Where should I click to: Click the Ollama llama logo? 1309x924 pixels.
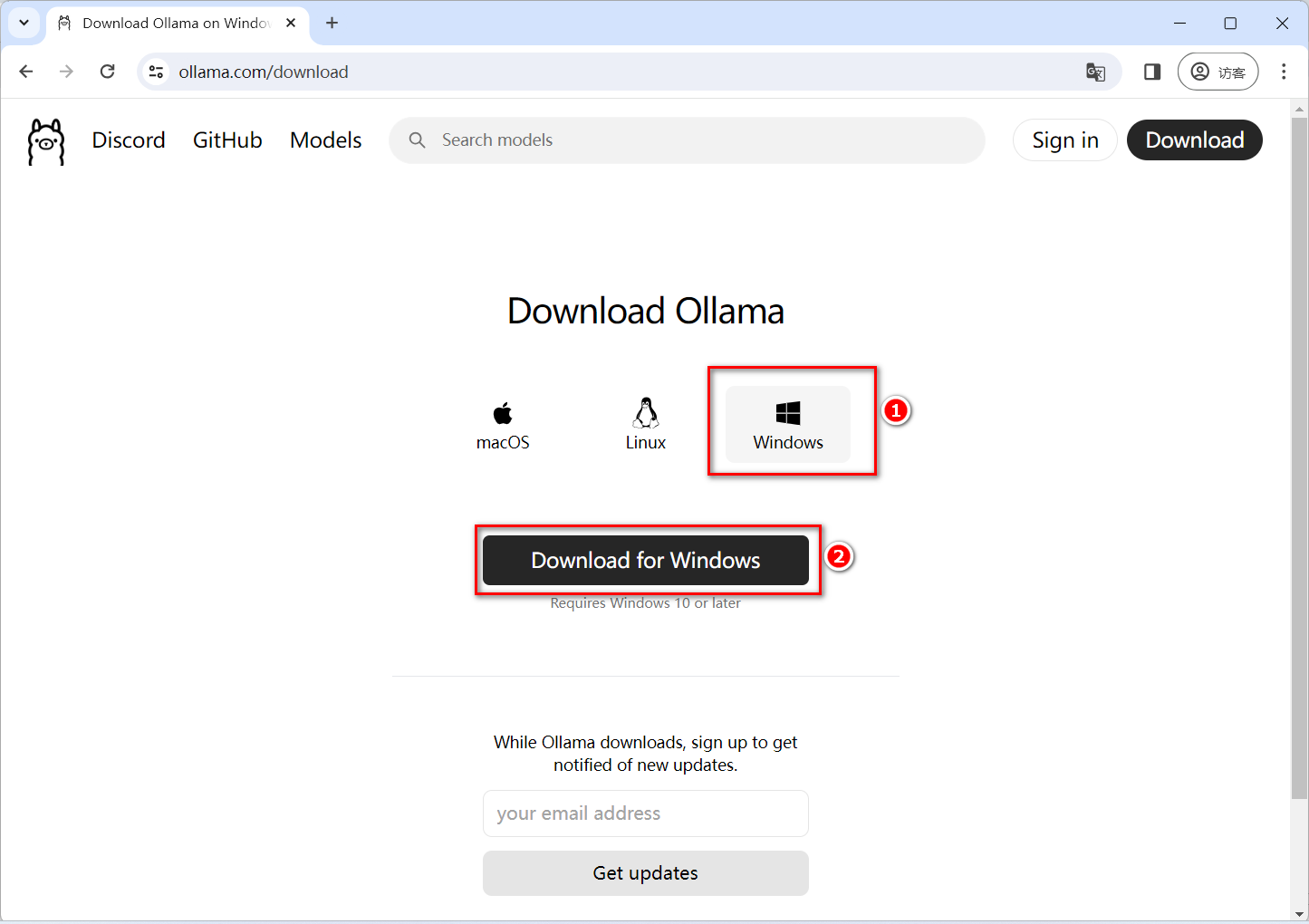click(x=46, y=141)
